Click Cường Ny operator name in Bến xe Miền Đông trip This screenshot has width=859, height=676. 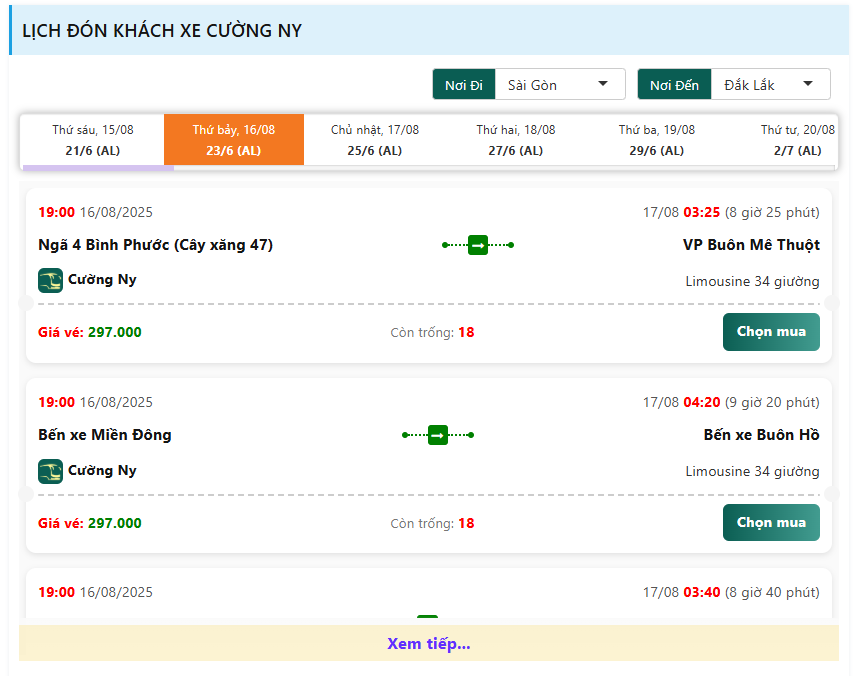102,471
